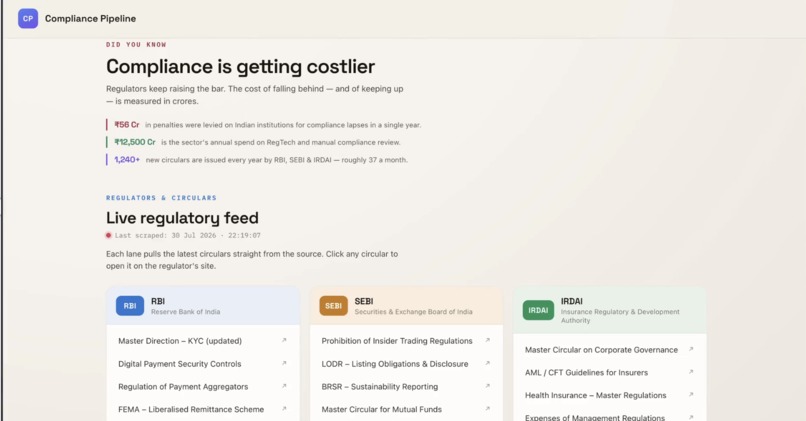Screen dimensions: 806x421
Task: Click the Securities & Exchange Board of India subtitle
Action: (x=413, y=312)
